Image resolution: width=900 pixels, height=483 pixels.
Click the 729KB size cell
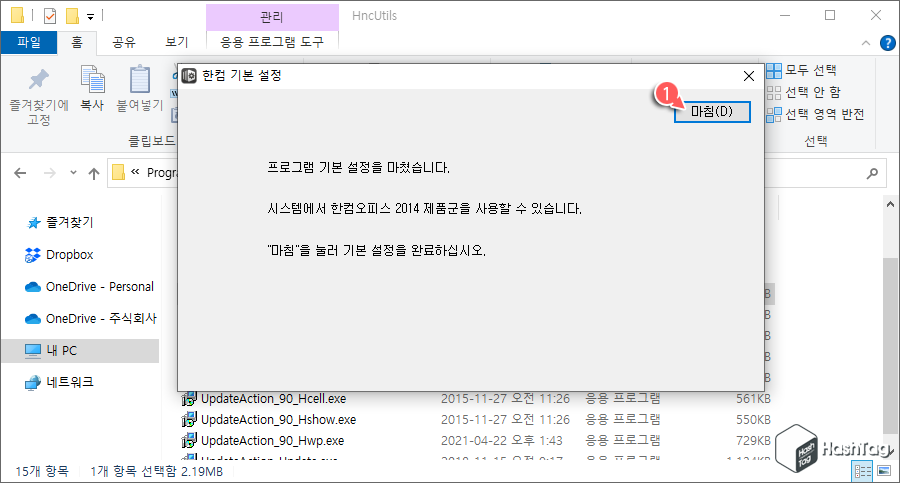753,441
